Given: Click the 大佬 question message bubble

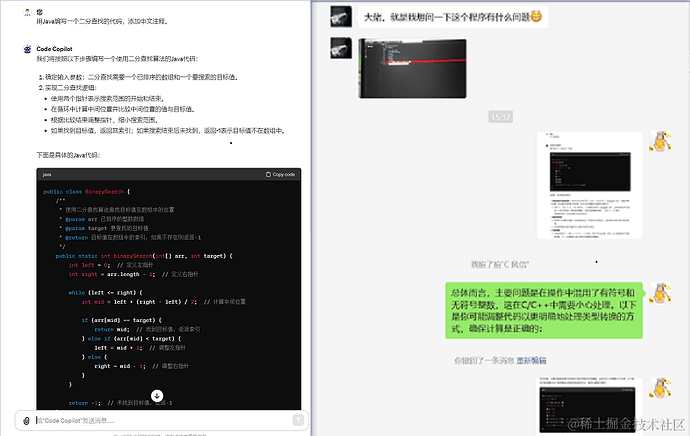Looking at the screenshot, I should pyautogui.click(x=453, y=17).
